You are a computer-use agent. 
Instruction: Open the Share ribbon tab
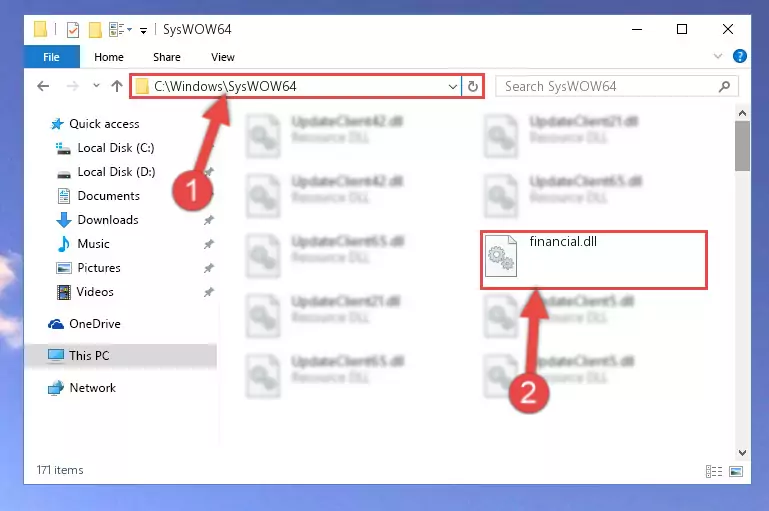[167, 57]
